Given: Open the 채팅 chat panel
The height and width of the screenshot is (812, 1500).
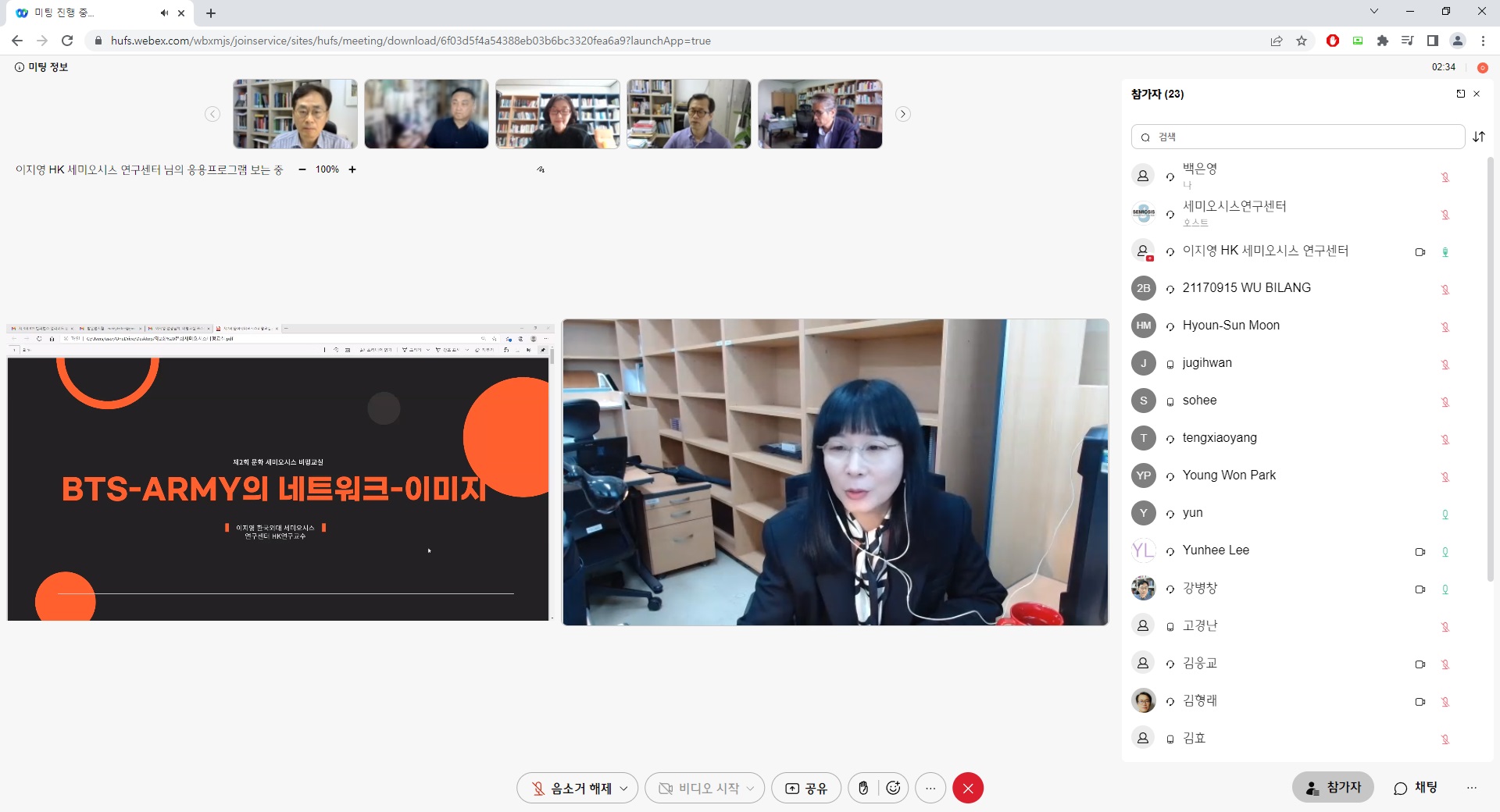Looking at the screenshot, I should 1416,788.
